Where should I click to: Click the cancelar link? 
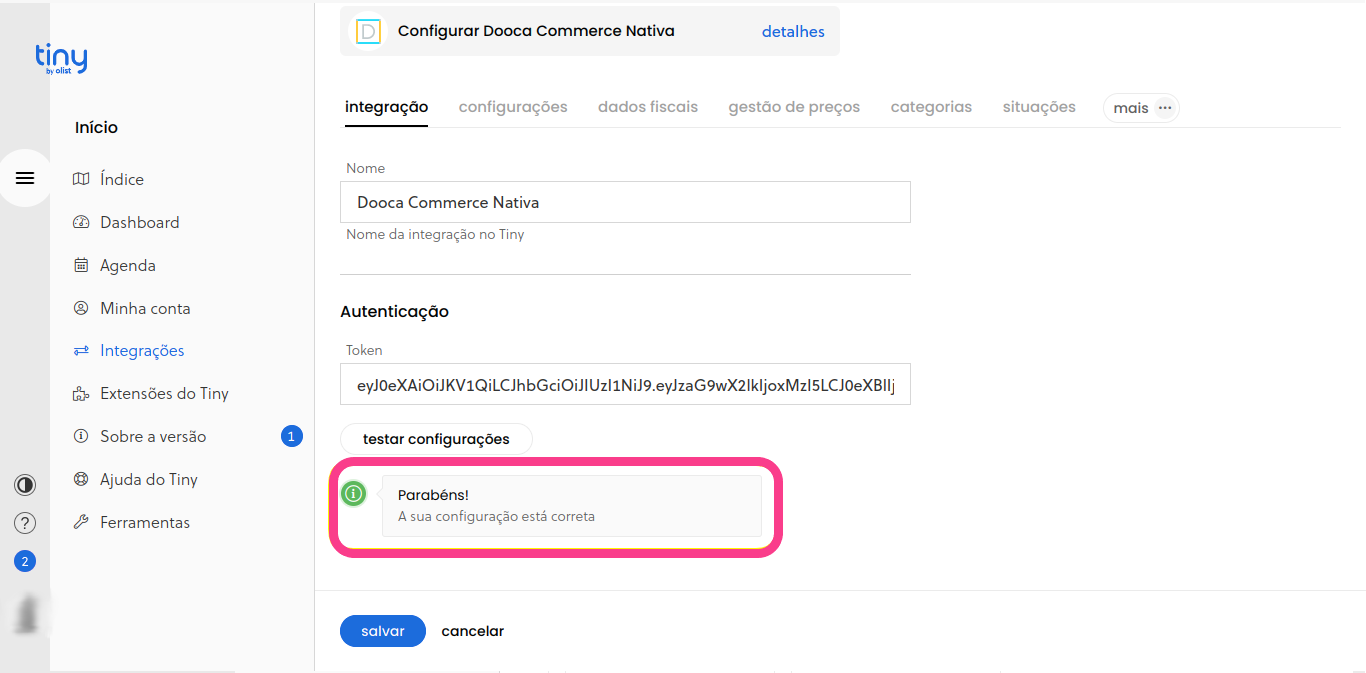(x=473, y=631)
